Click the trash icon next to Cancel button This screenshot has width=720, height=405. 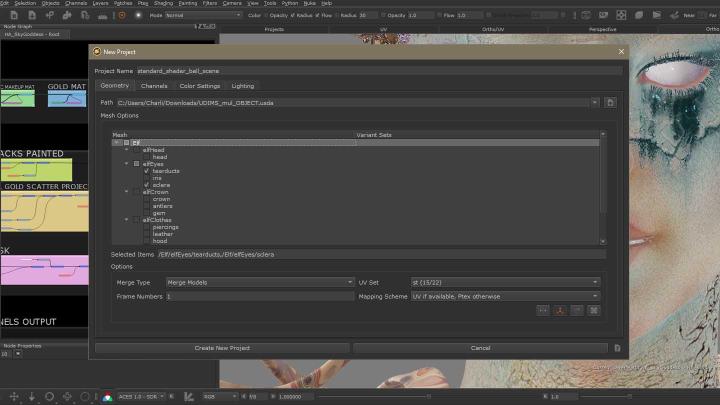(617, 348)
